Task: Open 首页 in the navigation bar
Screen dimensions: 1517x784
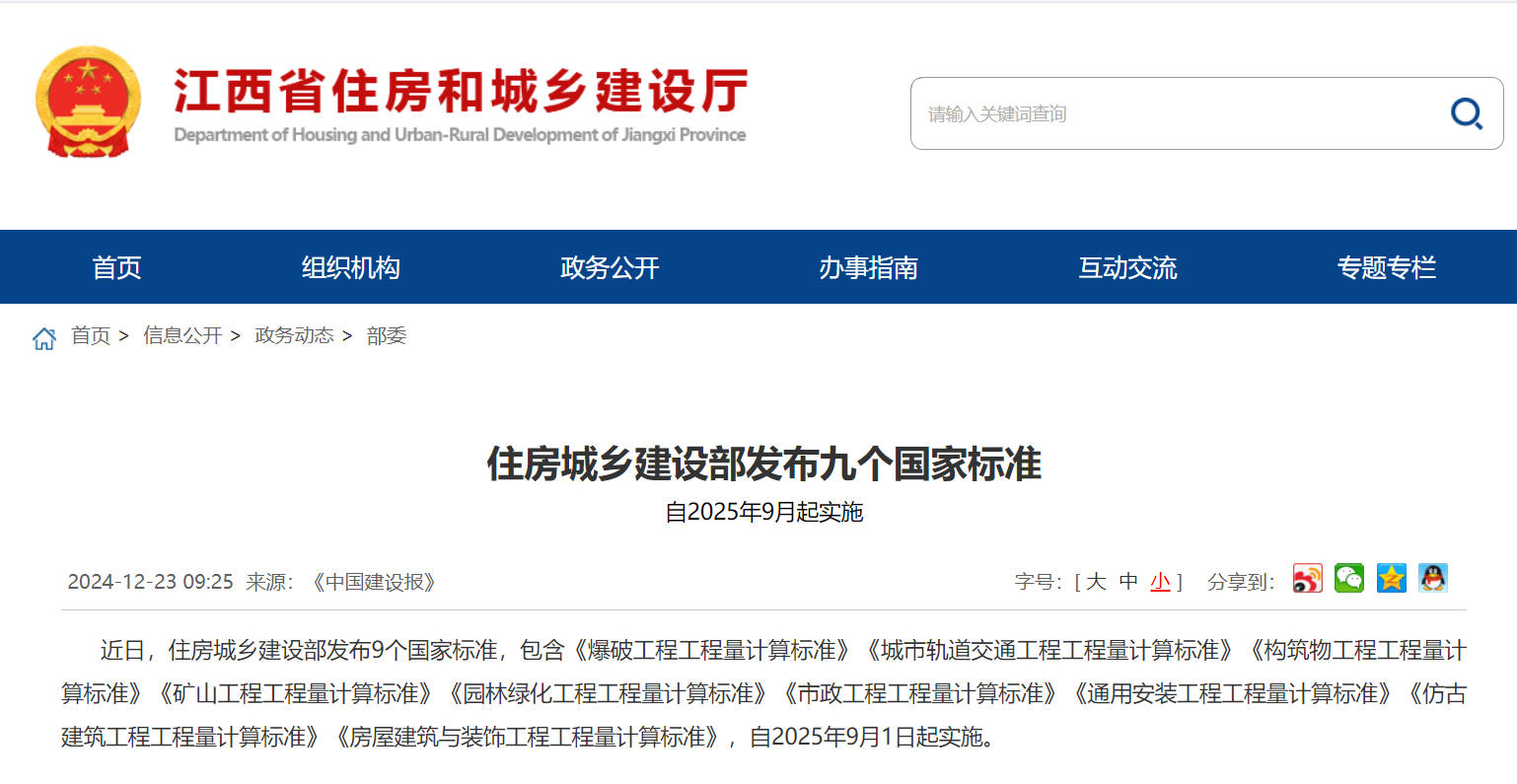Action: pos(116,267)
